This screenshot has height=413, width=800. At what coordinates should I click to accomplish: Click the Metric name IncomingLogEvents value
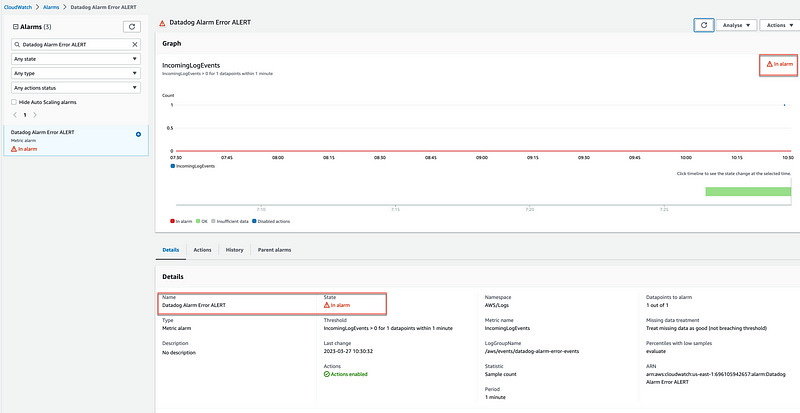pos(507,328)
